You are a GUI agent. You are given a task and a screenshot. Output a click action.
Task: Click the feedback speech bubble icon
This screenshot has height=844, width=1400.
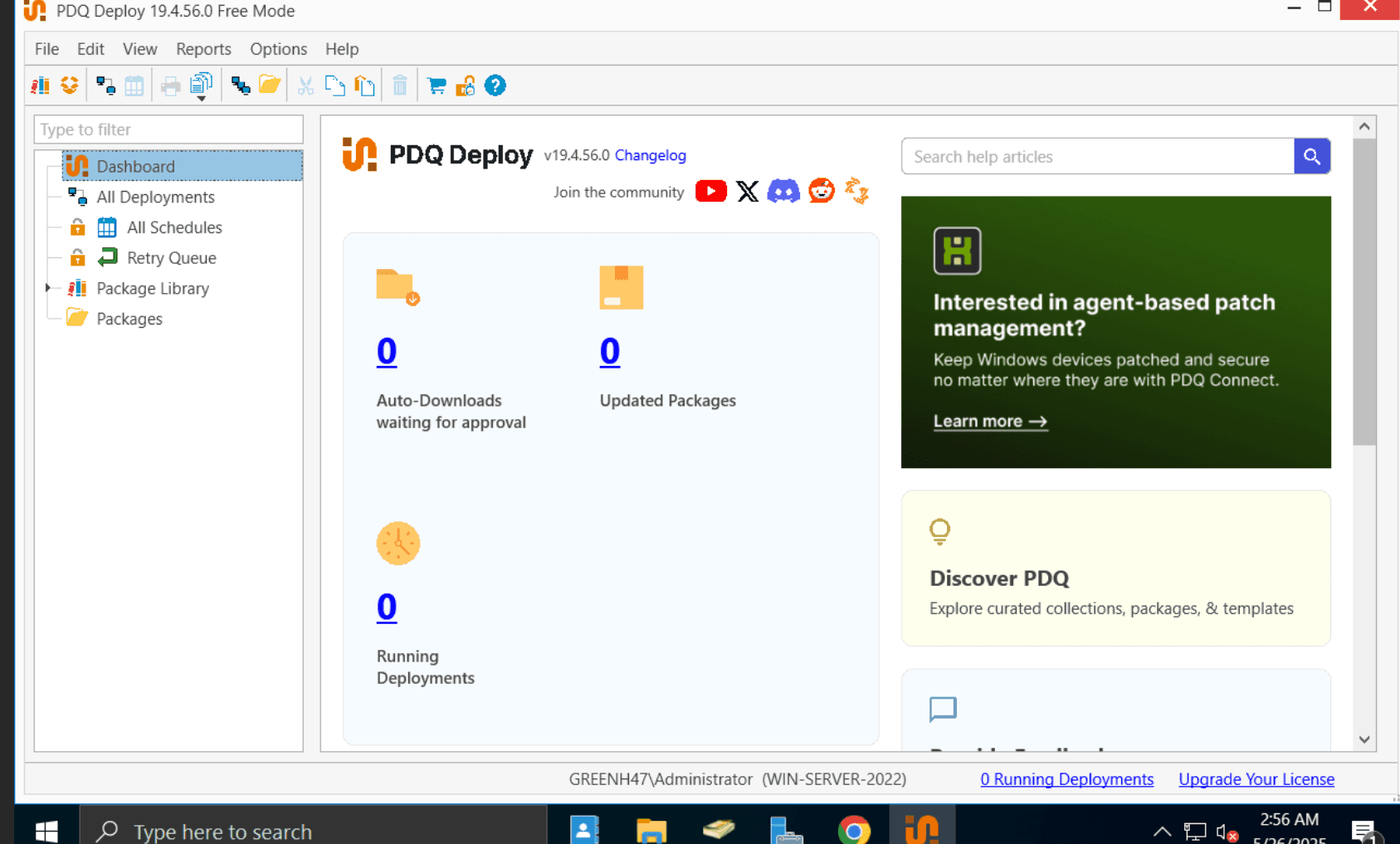943,710
